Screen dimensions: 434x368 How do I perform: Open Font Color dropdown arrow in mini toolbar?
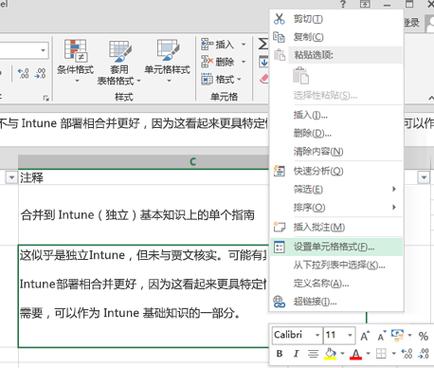point(368,354)
